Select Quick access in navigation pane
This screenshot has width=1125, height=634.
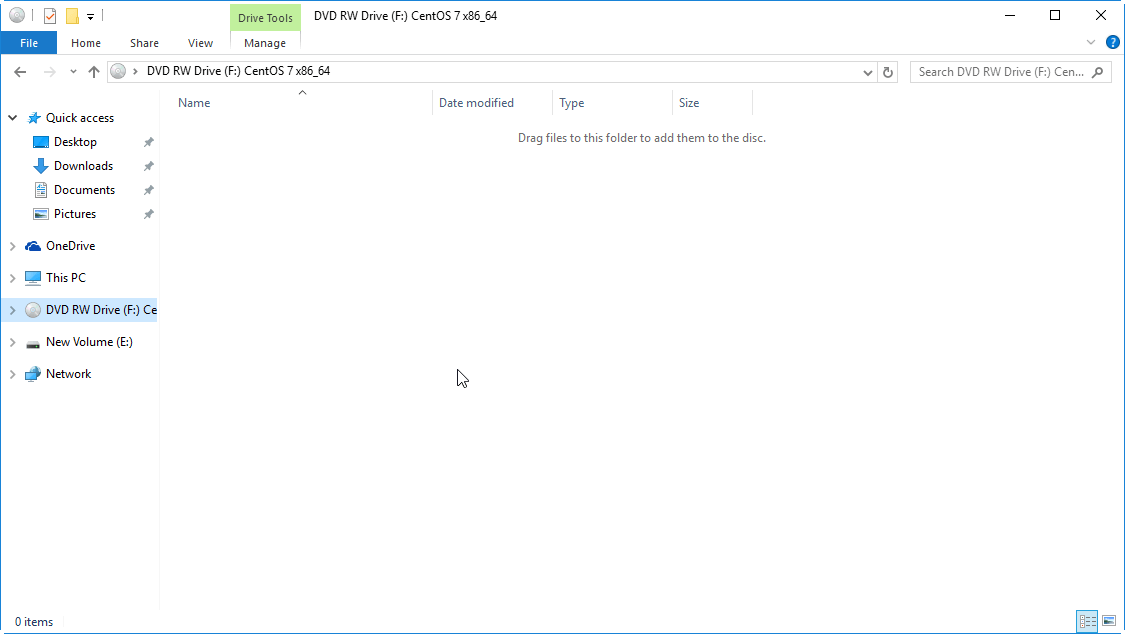(x=80, y=118)
